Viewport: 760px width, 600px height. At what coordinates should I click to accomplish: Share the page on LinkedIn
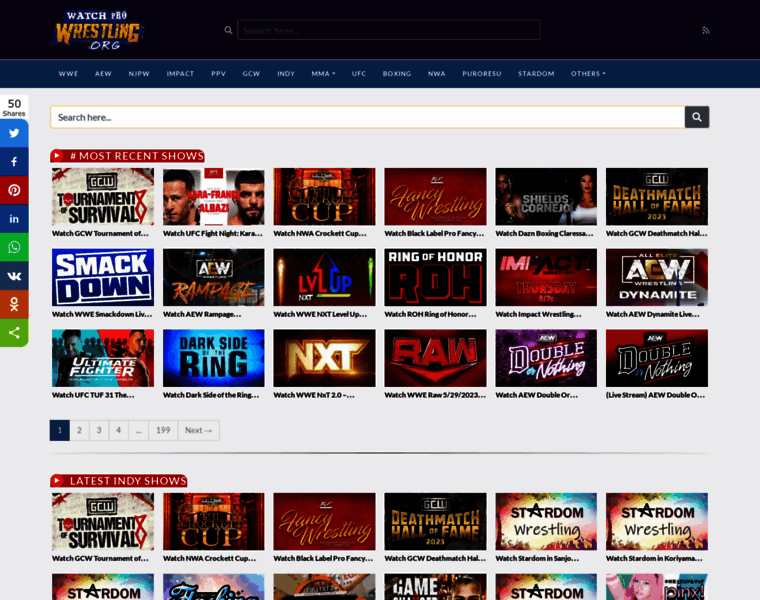(x=14, y=219)
